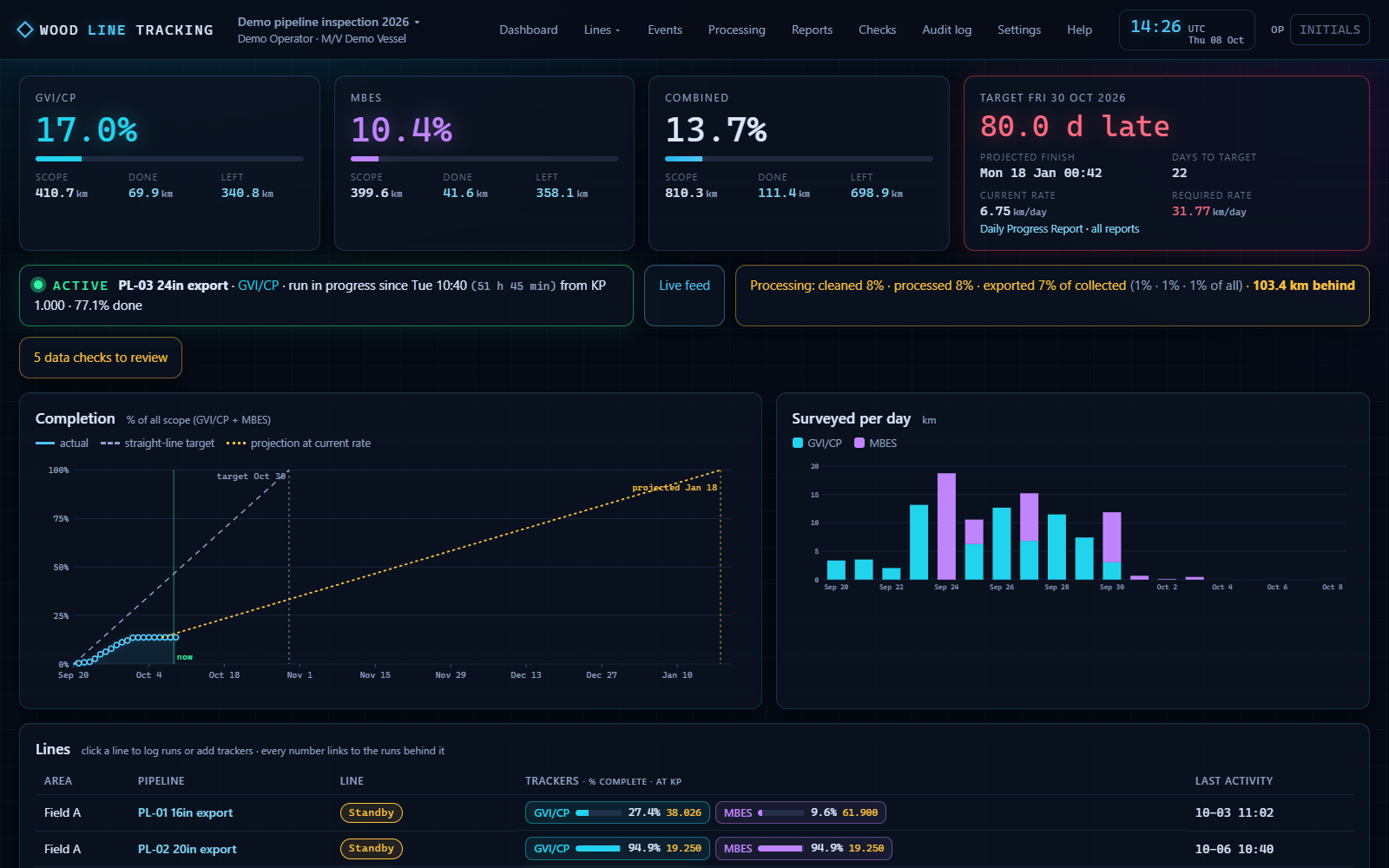Click the Wood Line Tracking diamond logo
Screen dimensions: 1389x868
point(25,30)
